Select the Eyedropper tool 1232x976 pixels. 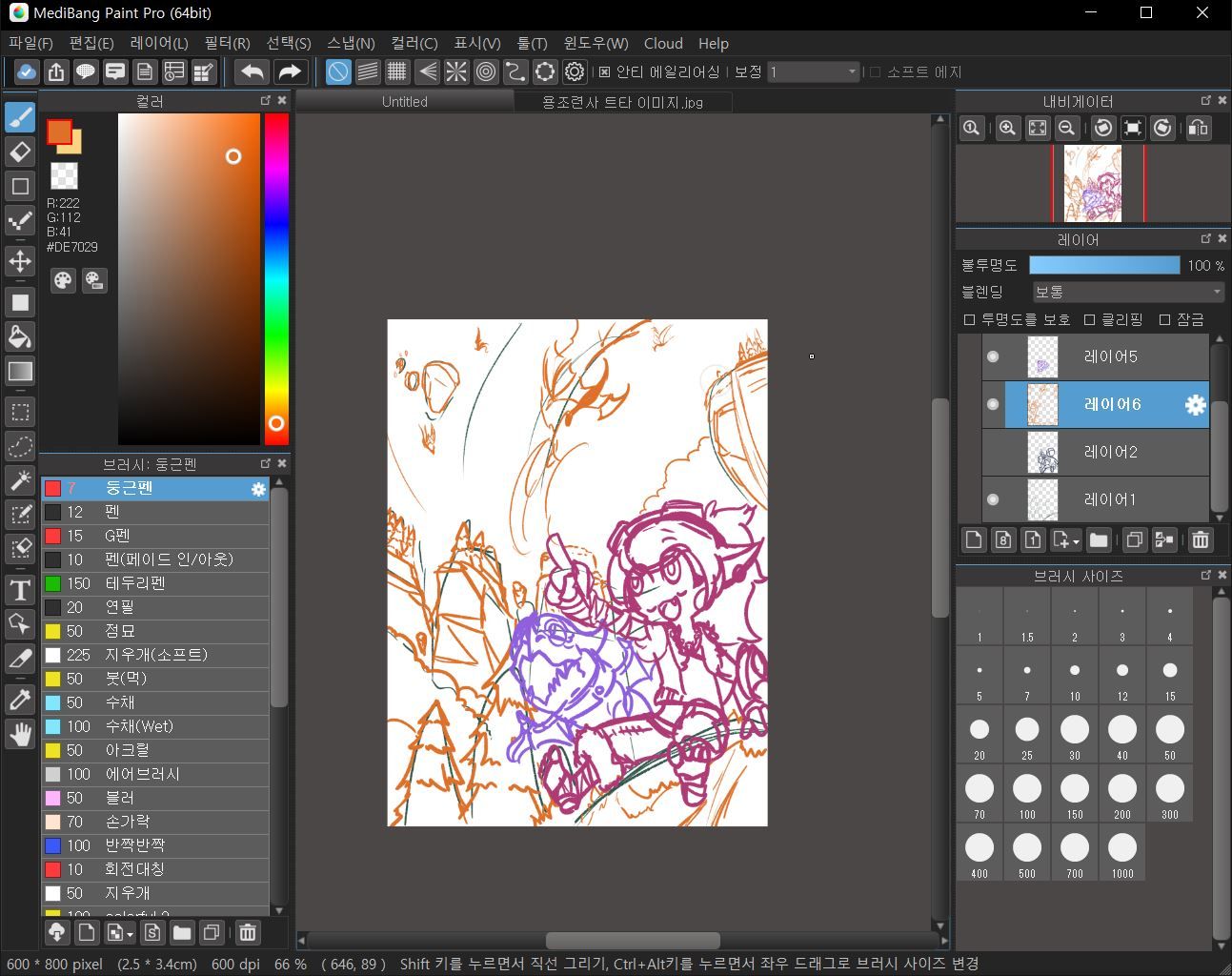tap(20, 700)
